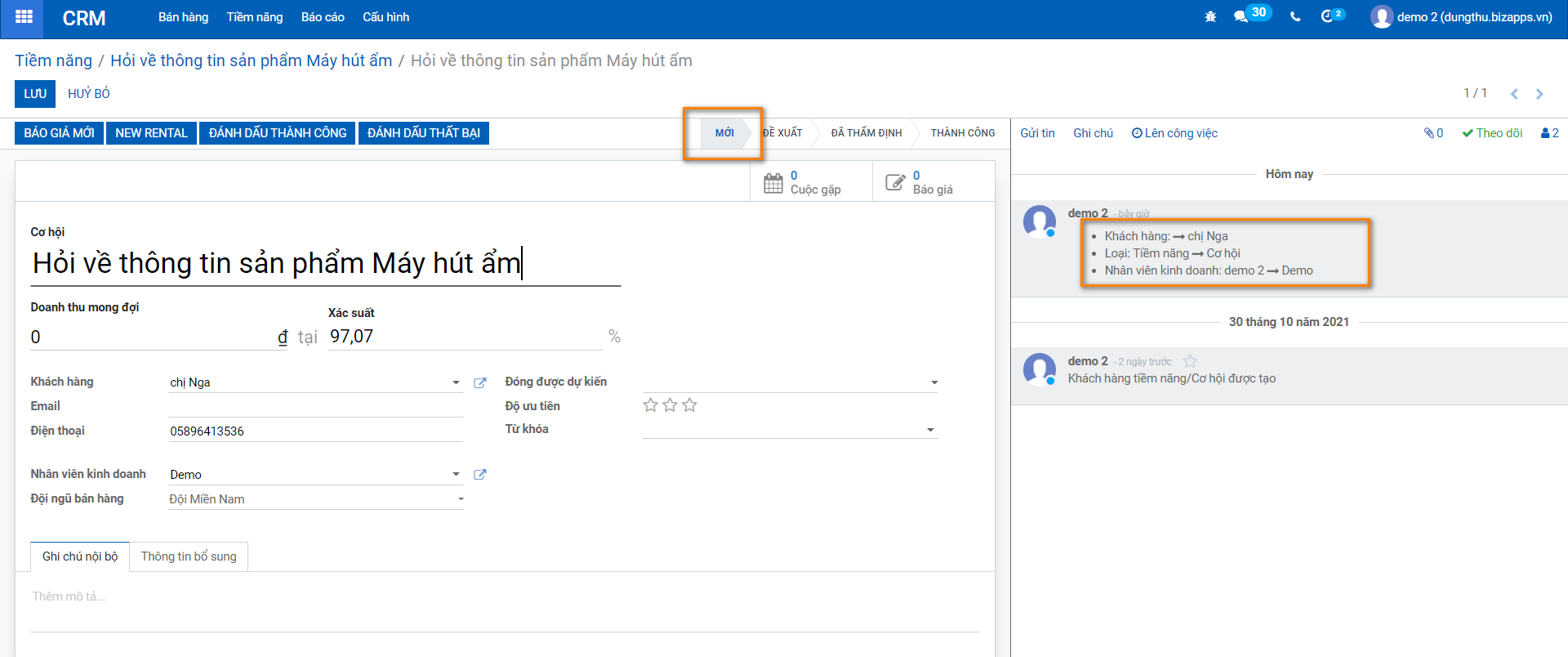Click Ghi chú in chatter
Image resolution: width=1568 pixels, height=657 pixels.
point(1093,133)
